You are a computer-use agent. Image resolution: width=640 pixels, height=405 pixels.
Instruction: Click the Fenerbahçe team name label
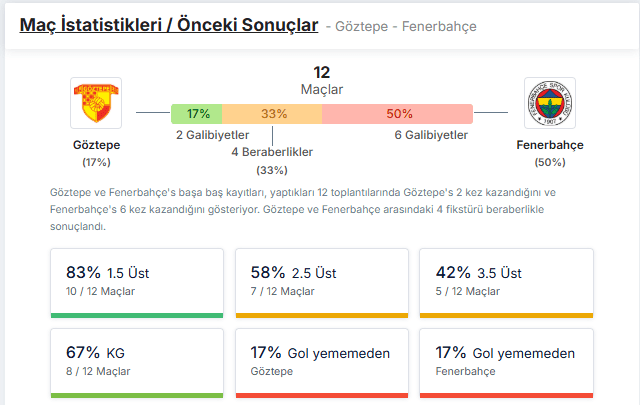pyautogui.click(x=550, y=145)
